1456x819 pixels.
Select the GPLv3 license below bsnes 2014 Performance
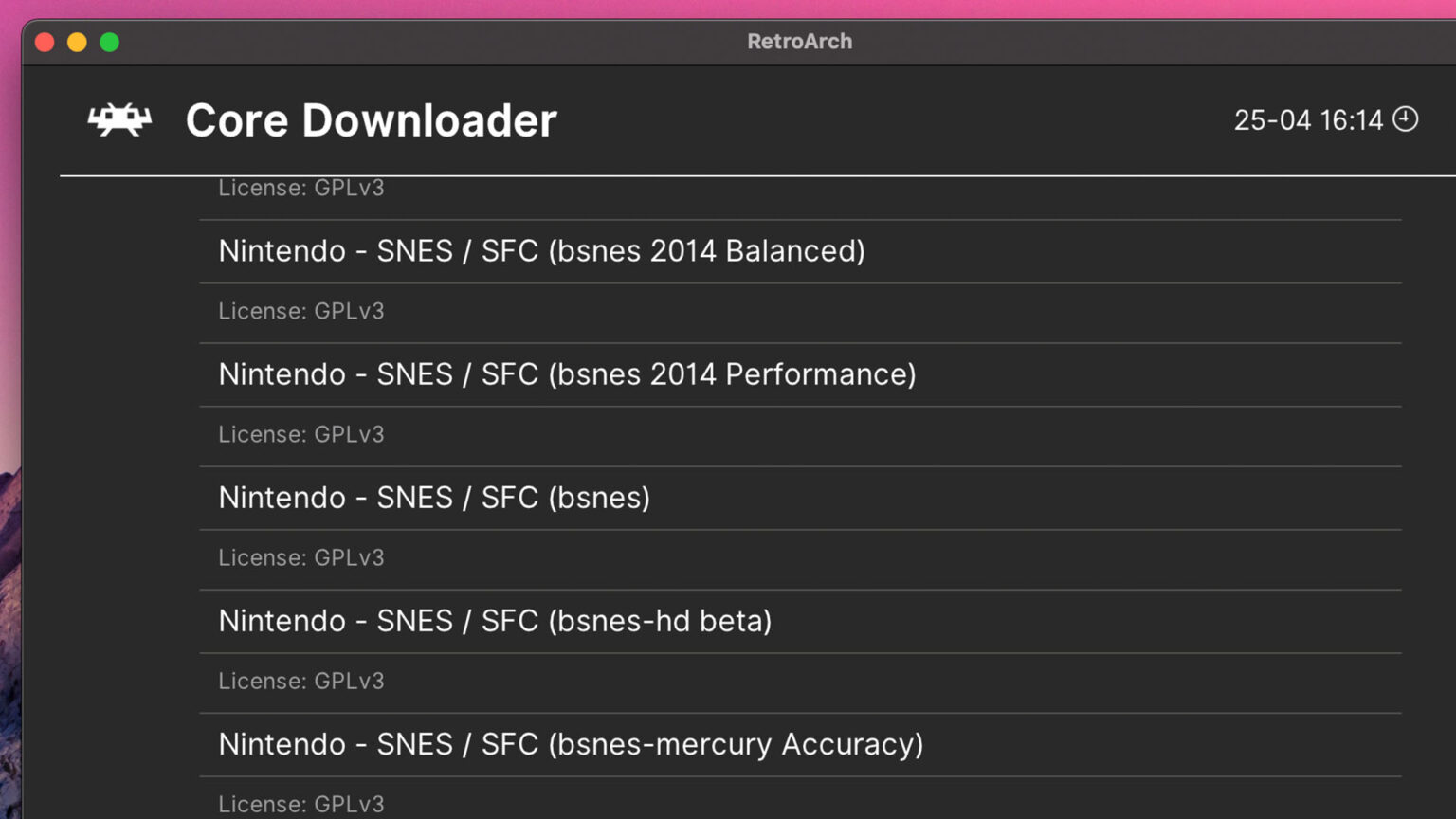point(300,434)
